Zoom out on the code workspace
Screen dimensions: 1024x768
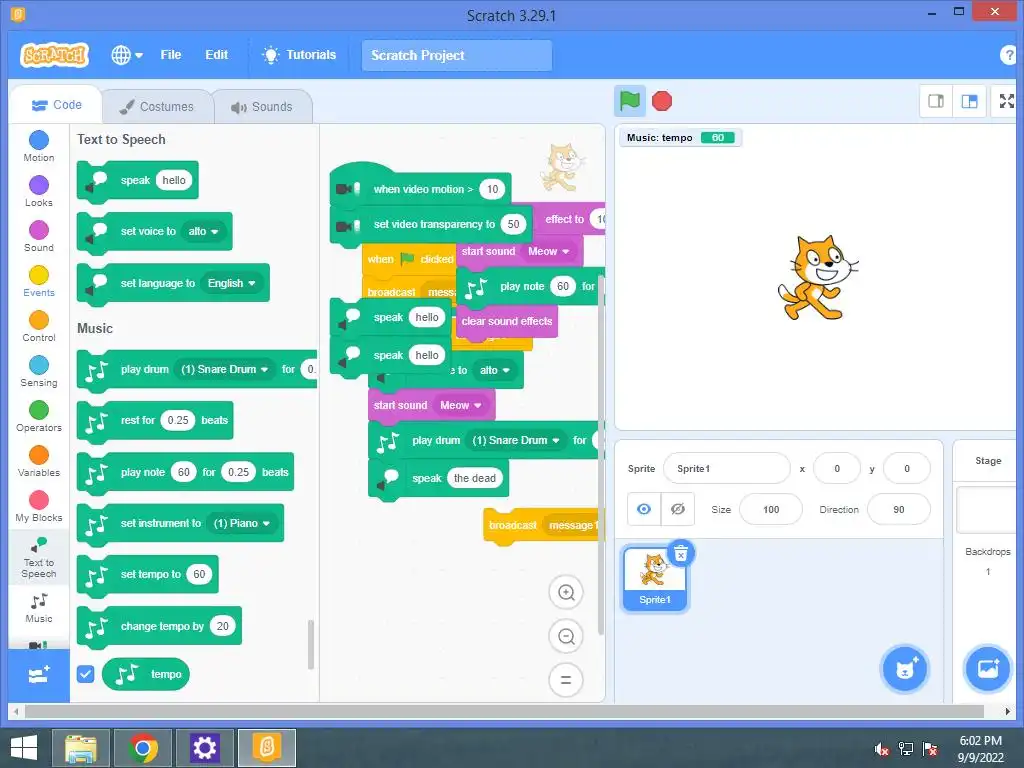(x=566, y=636)
